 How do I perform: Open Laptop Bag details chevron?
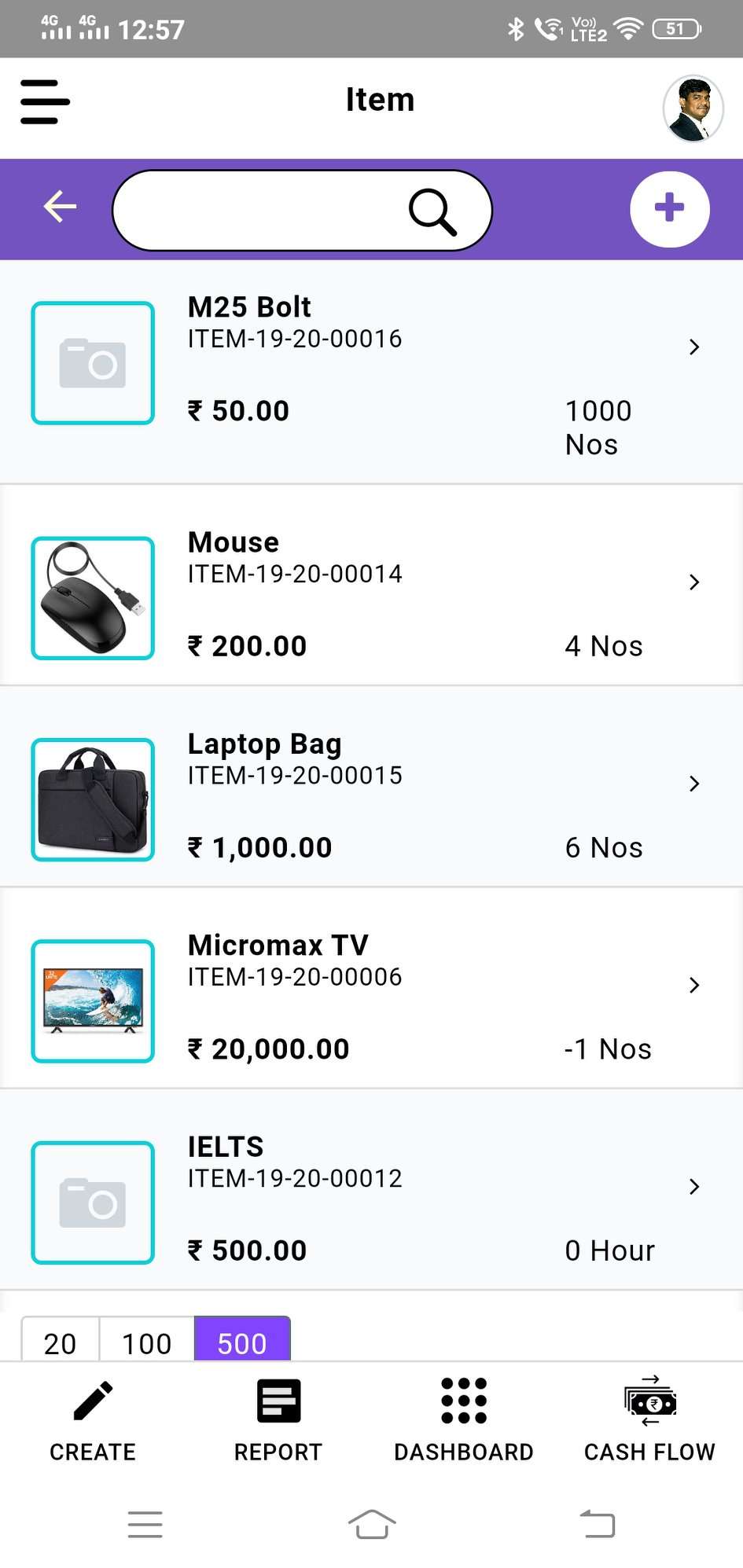pos(693,784)
